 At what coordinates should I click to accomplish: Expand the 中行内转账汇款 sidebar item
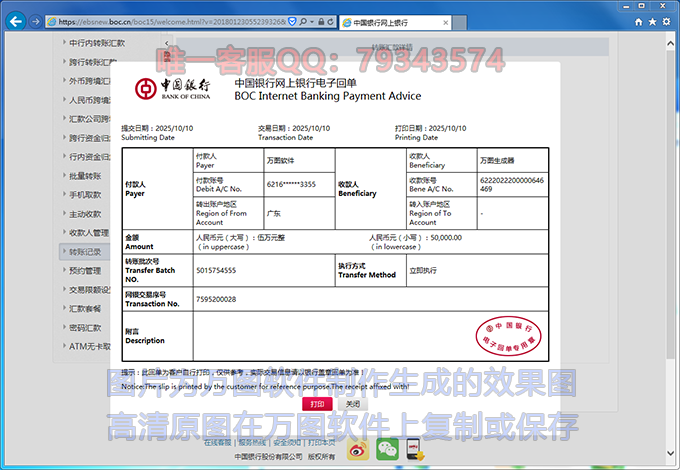(96, 43)
